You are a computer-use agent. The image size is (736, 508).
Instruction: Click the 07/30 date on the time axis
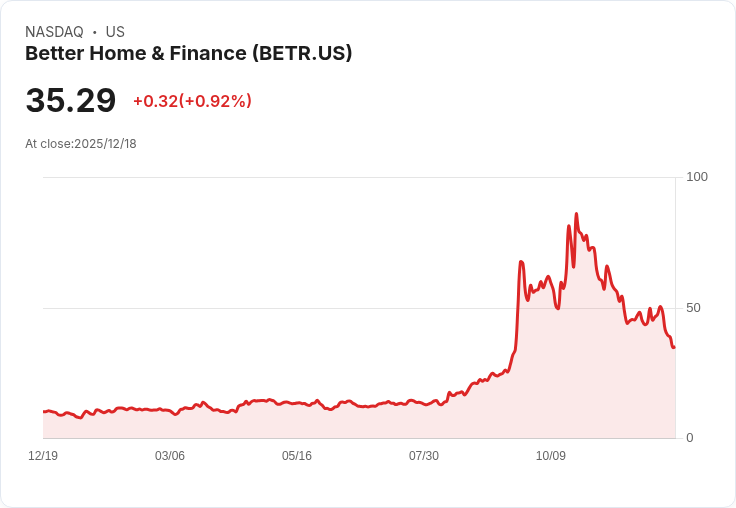[x=424, y=456]
